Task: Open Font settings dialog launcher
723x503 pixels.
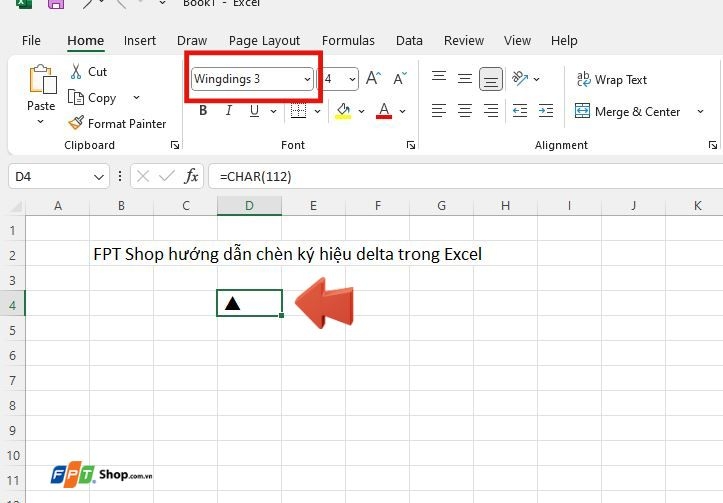Action: (411, 145)
